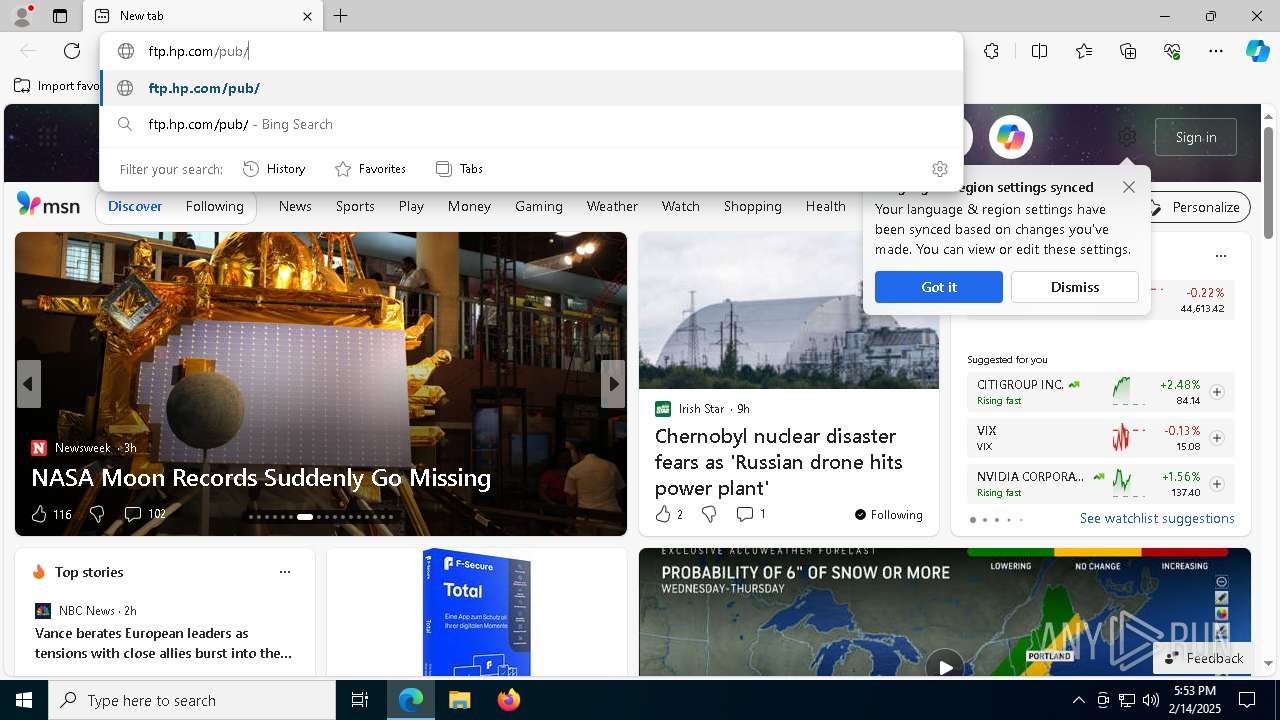Close the New tab

(x=307, y=16)
